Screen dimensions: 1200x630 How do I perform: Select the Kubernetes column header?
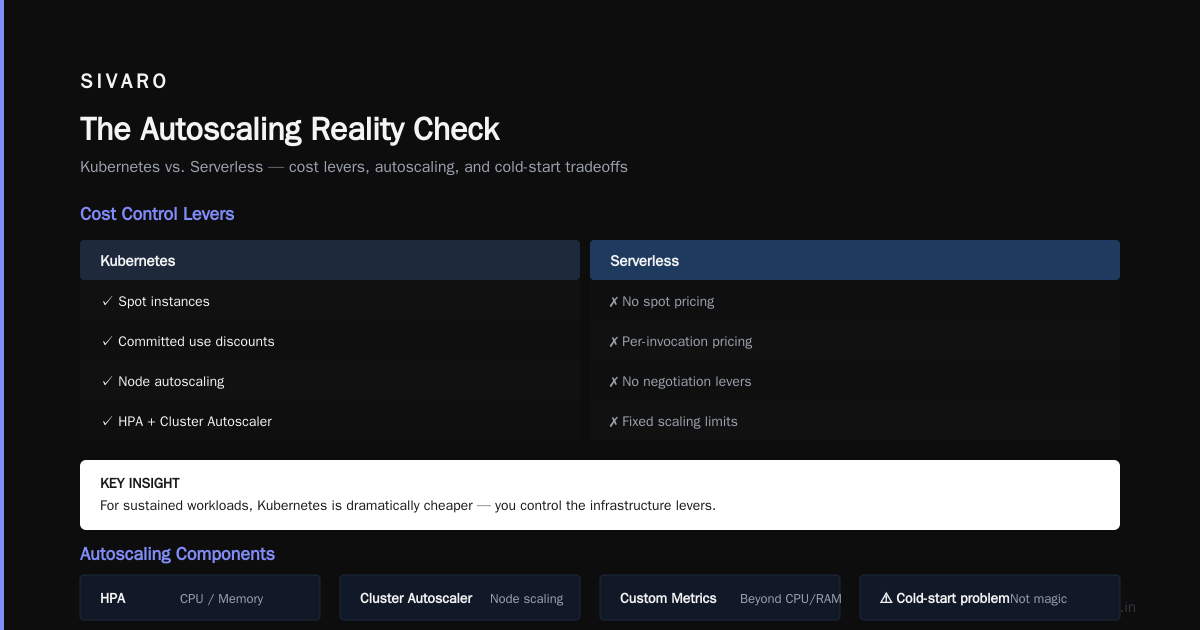(330, 260)
